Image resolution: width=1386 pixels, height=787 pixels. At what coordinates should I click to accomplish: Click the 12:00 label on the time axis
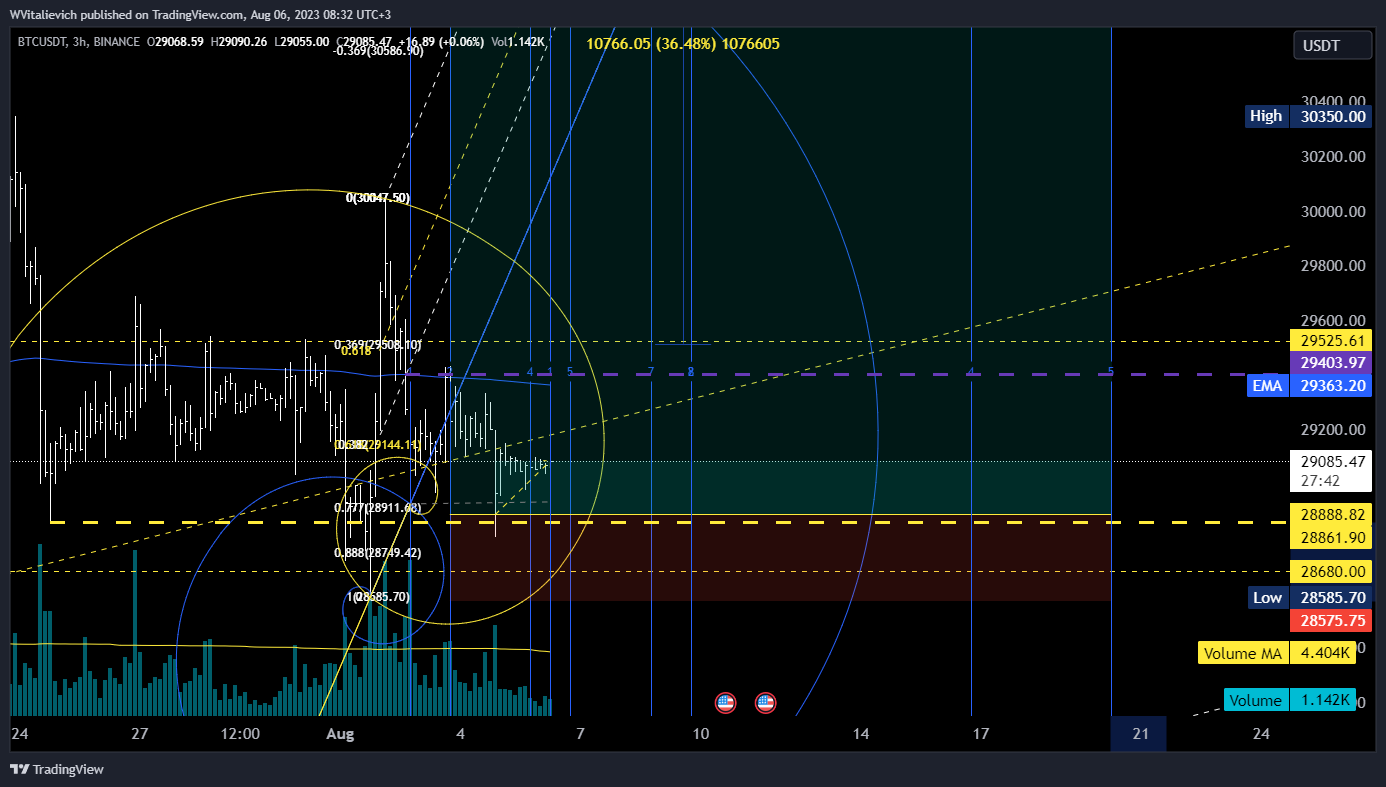(x=240, y=734)
